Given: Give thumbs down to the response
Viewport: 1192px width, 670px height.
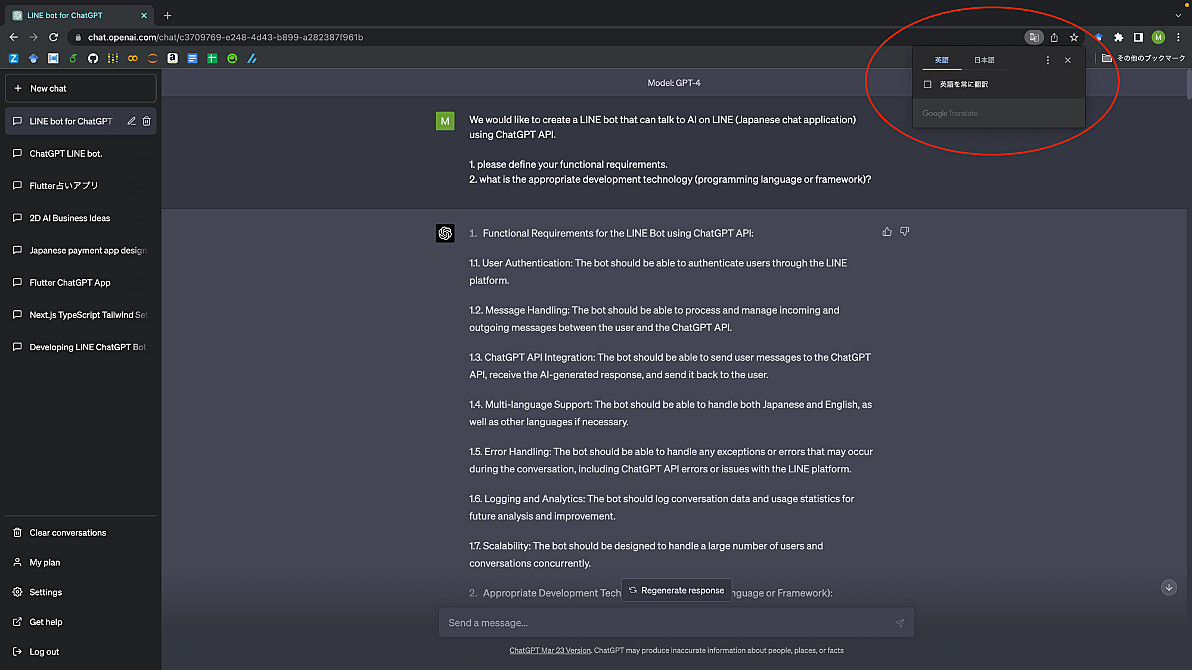Looking at the screenshot, I should point(905,231).
